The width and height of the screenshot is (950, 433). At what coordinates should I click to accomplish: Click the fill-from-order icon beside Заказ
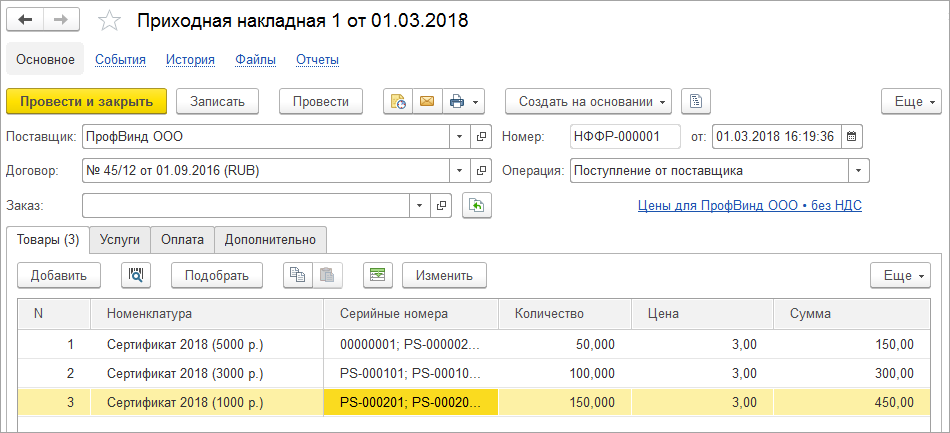point(477,205)
